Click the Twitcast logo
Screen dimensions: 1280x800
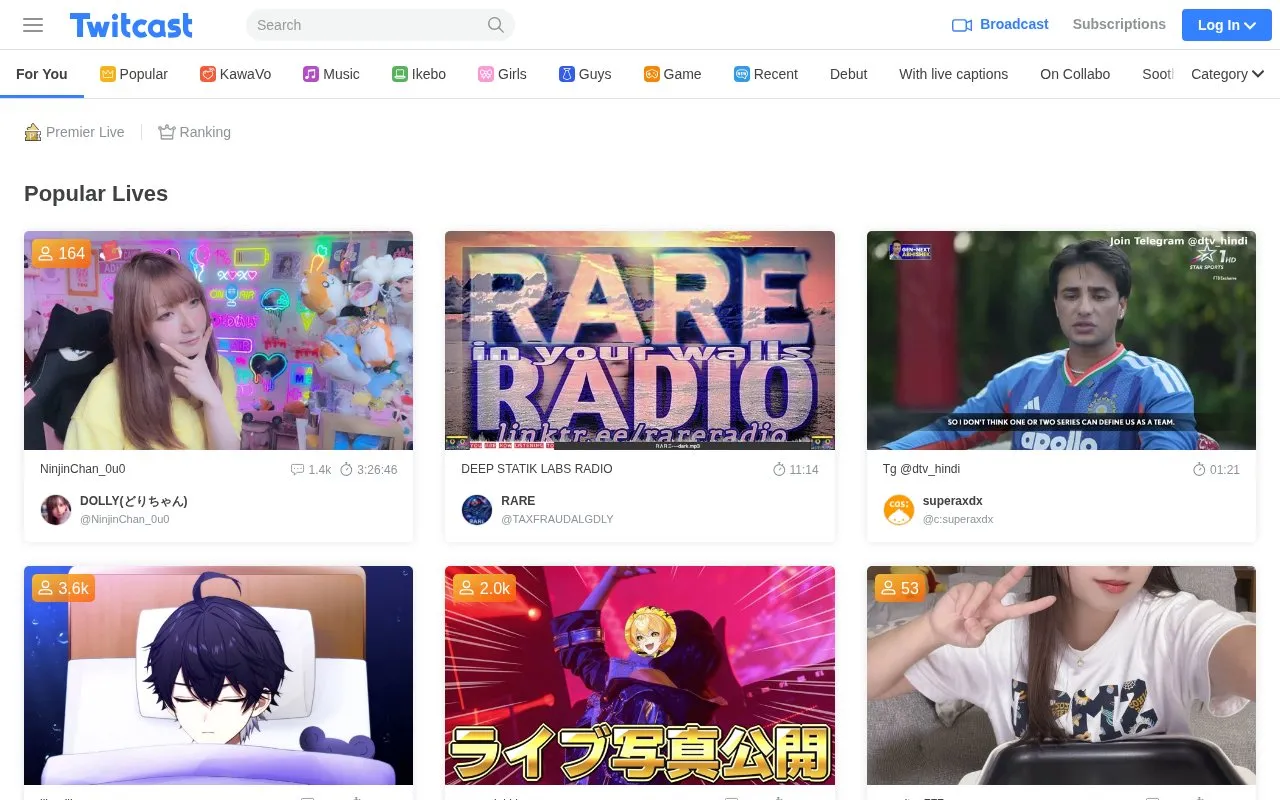[131, 25]
